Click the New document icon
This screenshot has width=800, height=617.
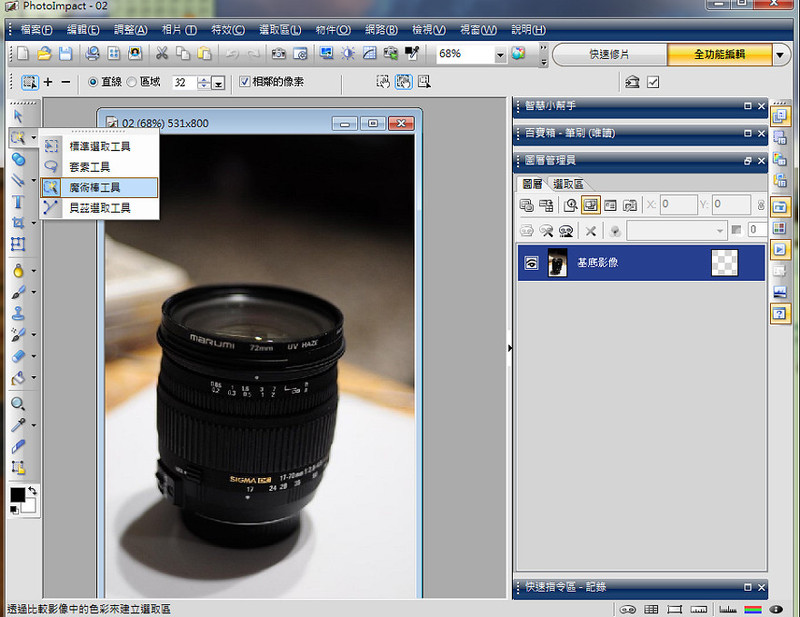click(x=23, y=54)
